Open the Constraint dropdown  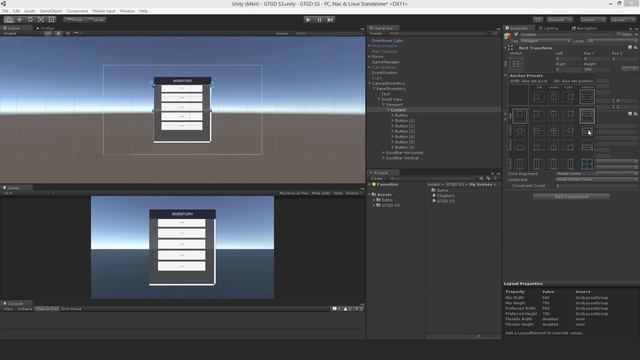pos(596,180)
